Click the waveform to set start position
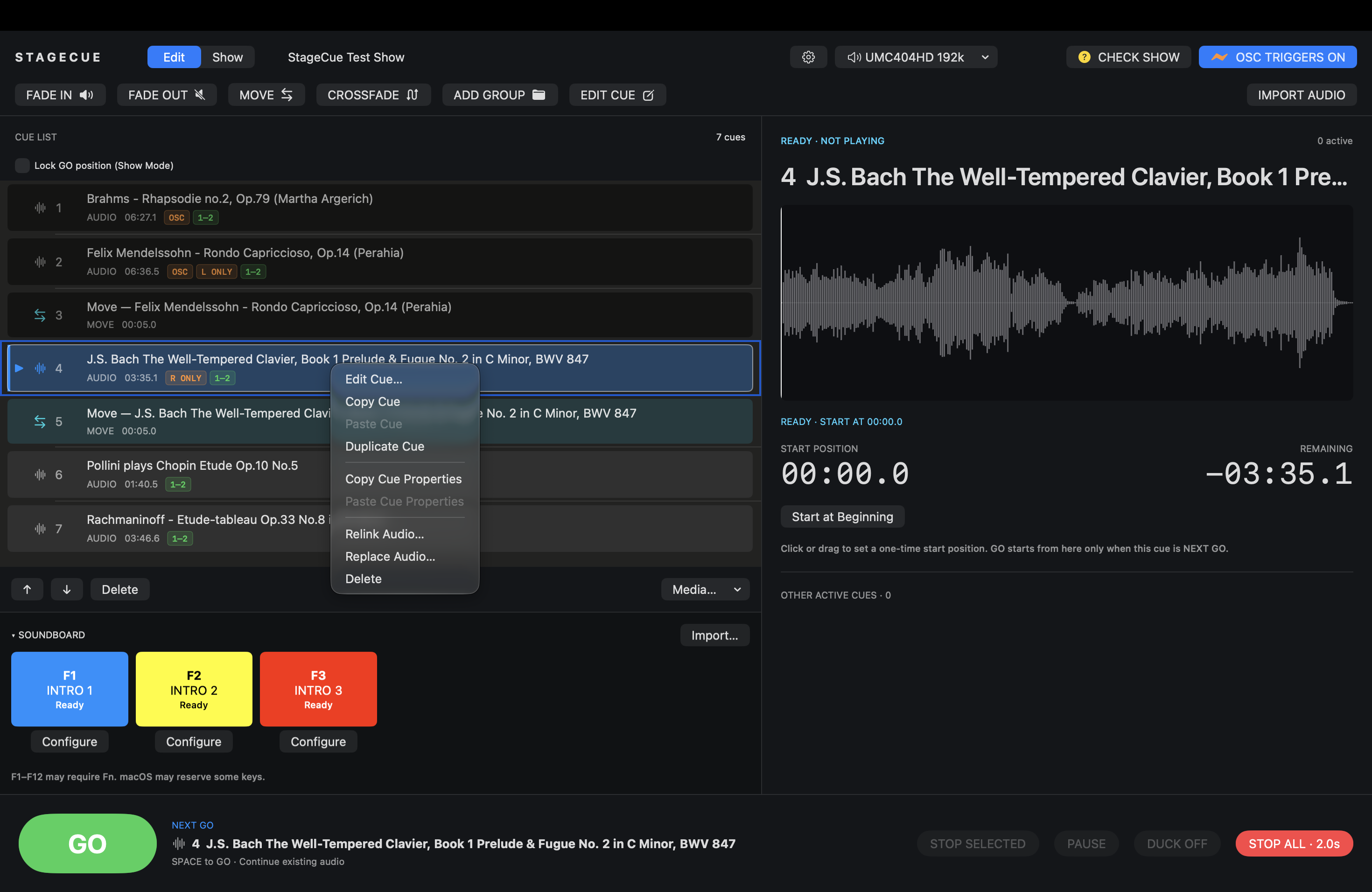Image resolution: width=1372 pixels, height=892 pixels. pyautogui.click(x=1066, y=302)
